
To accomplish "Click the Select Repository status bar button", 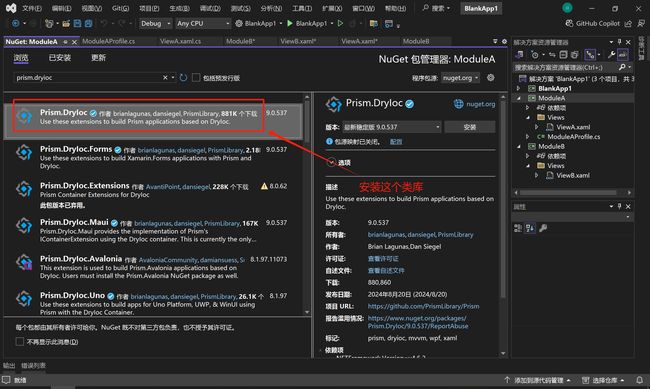I will click(x=603, y=380).
